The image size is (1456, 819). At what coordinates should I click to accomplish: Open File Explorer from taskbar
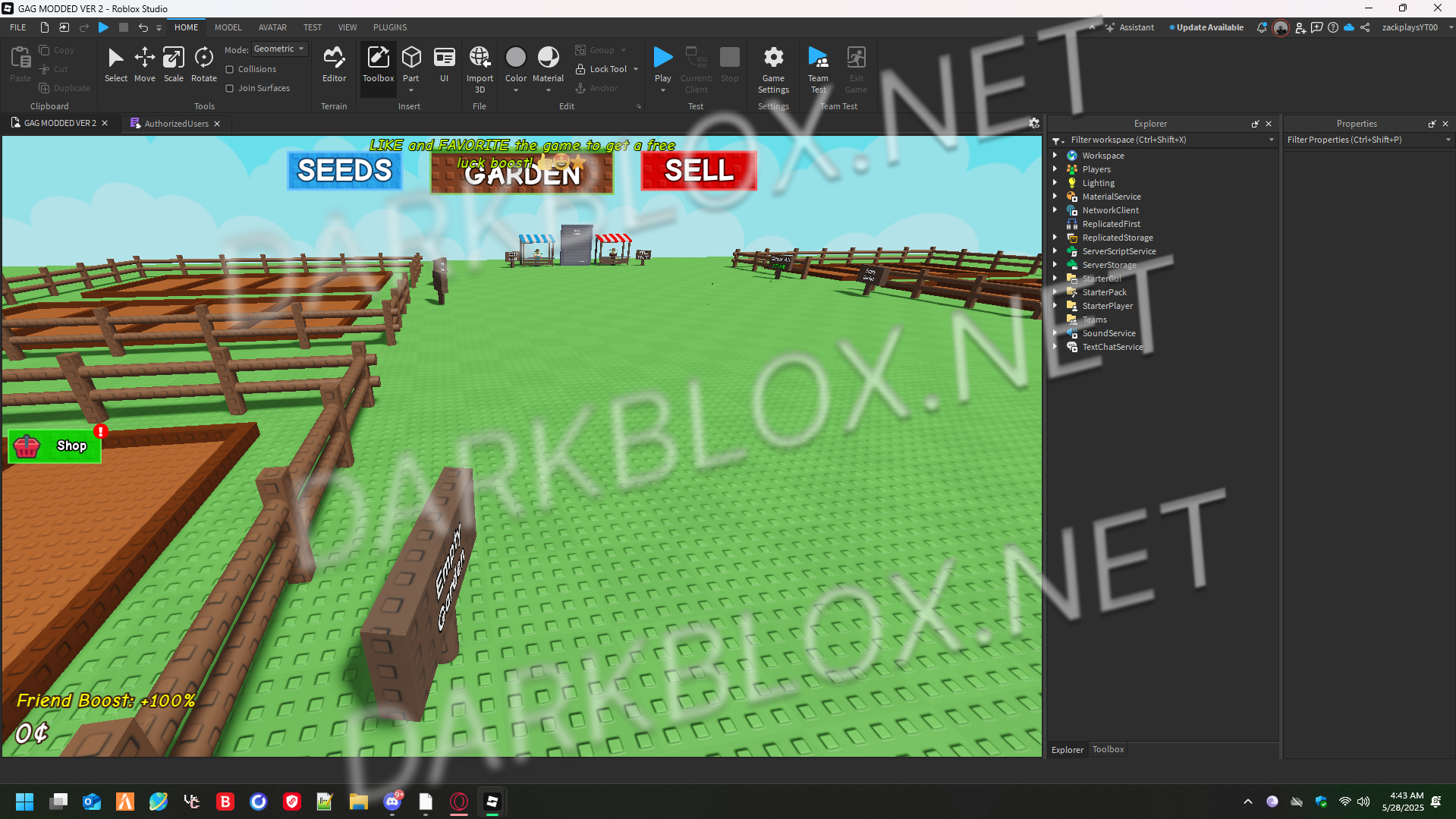[x=358, y=802]
